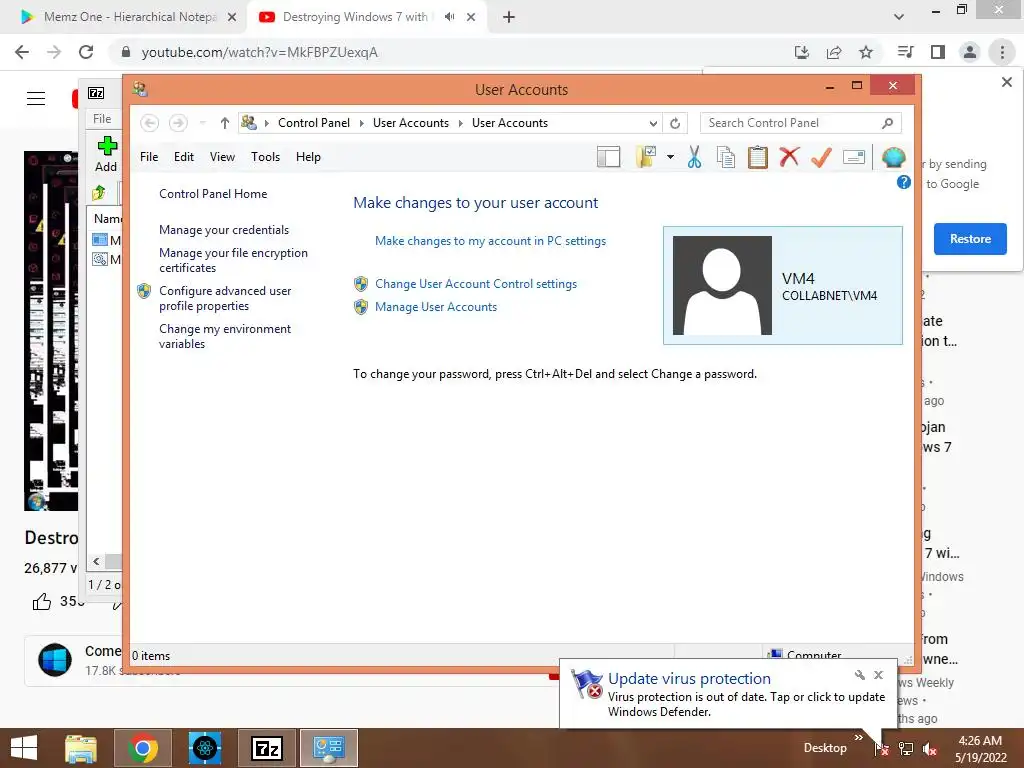Viewport: 1024px width, 768px height.
Task: Open Chrome three-dot menu
Action: (1002, 52)
